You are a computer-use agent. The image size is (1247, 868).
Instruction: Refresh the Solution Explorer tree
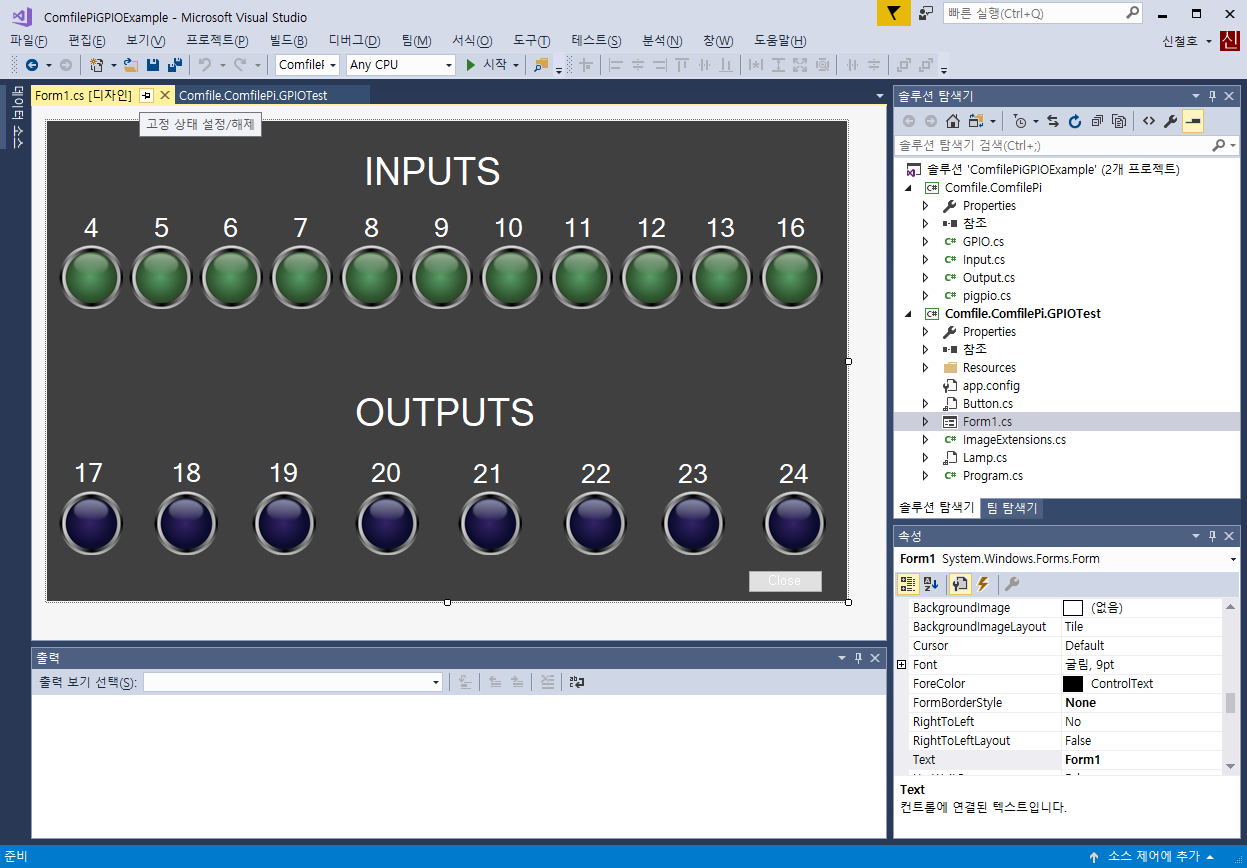(1075, 121)
